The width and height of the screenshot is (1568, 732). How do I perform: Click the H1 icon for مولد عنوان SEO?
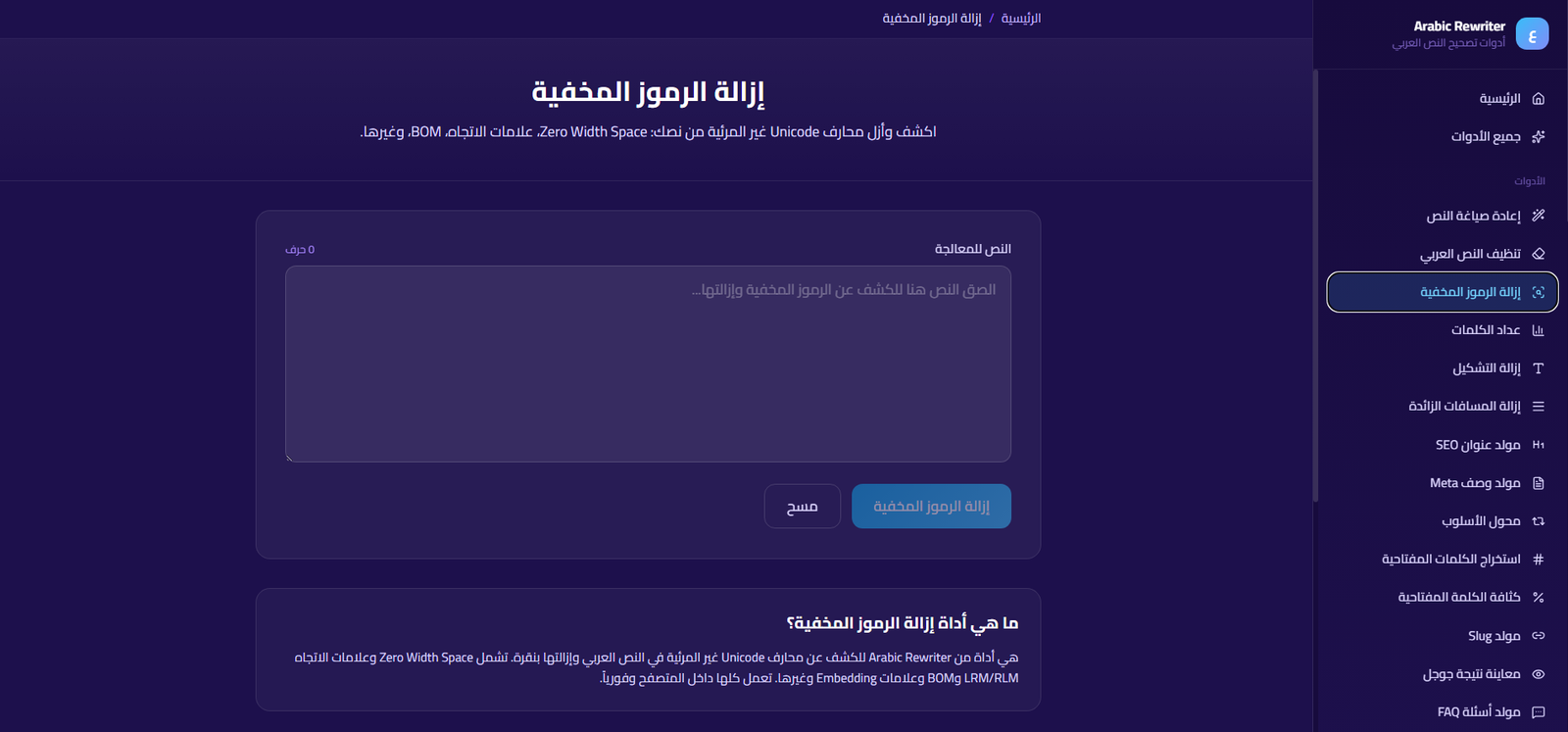(1539, 445)
